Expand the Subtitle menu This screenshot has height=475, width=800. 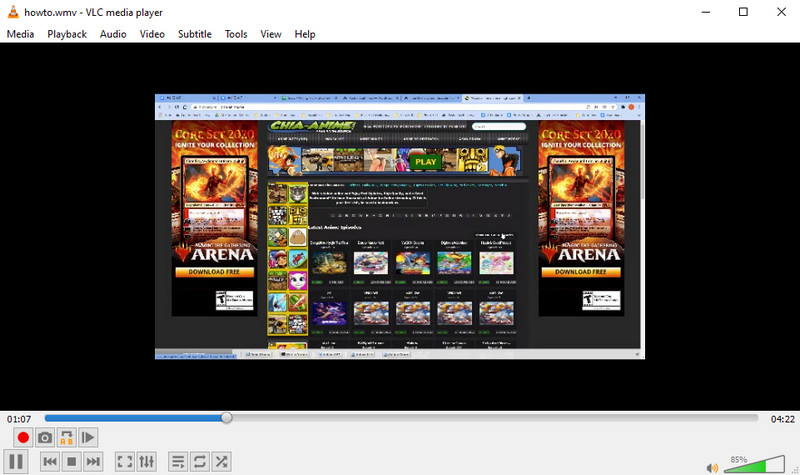pyautogui.click(x=194, y=34)
